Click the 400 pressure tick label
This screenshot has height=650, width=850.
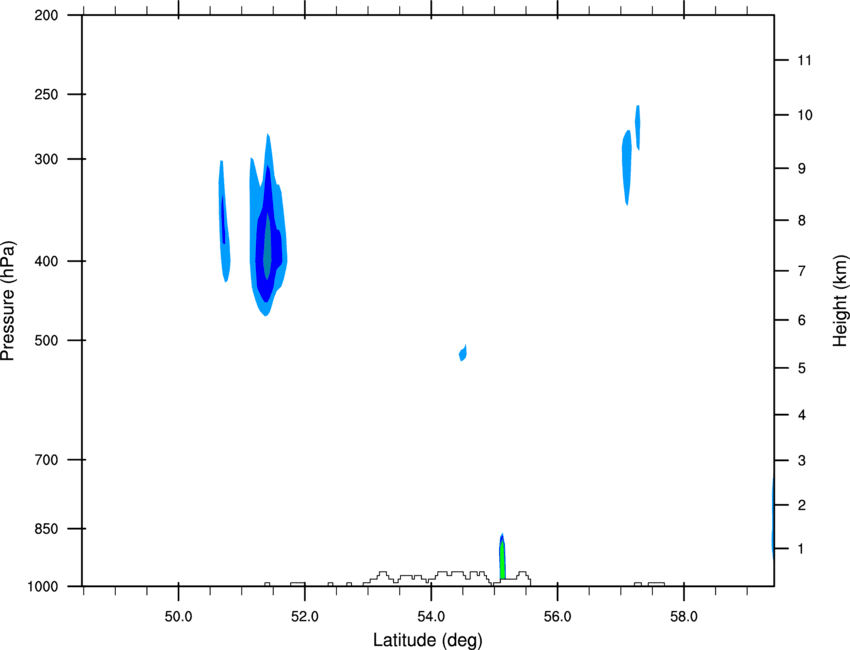click(46, 261)
